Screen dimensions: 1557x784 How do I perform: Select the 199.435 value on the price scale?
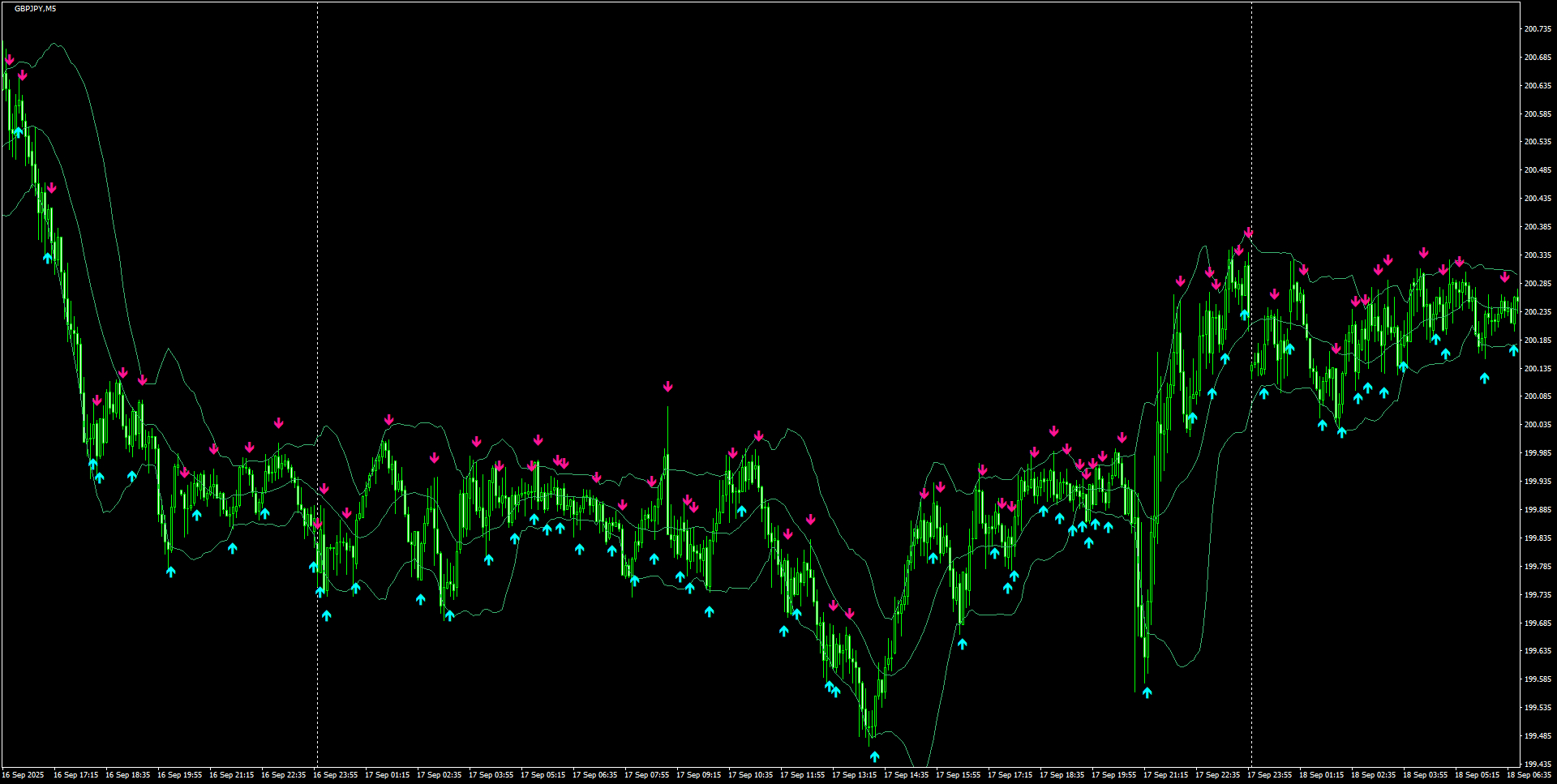[1537, 762]
